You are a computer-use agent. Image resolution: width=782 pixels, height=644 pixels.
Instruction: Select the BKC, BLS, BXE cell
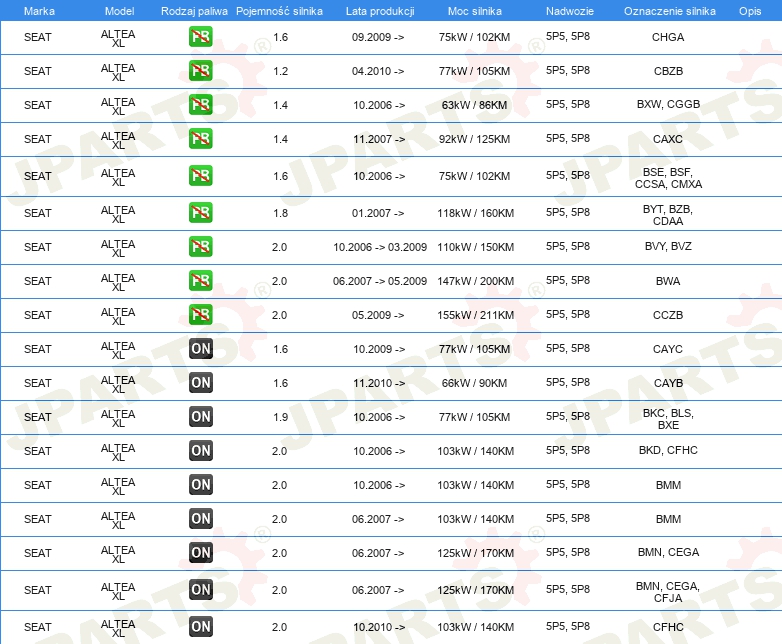(x=668, y=419)
